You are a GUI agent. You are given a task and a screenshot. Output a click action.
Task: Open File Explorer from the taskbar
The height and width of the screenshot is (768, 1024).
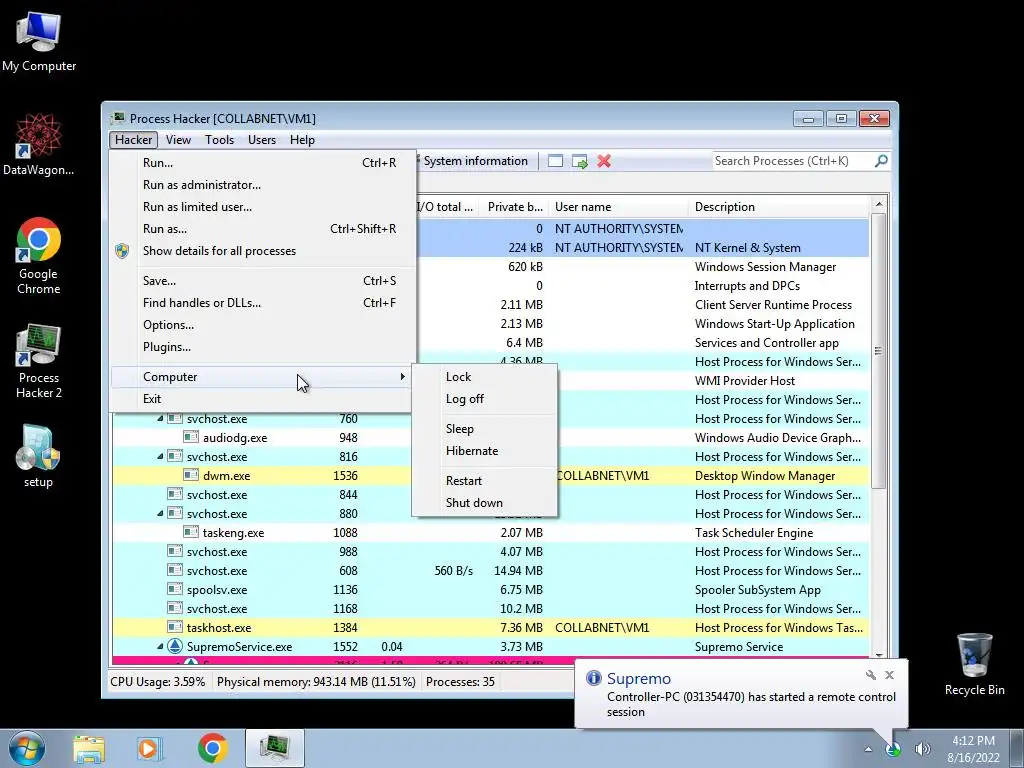click(89, 748)
